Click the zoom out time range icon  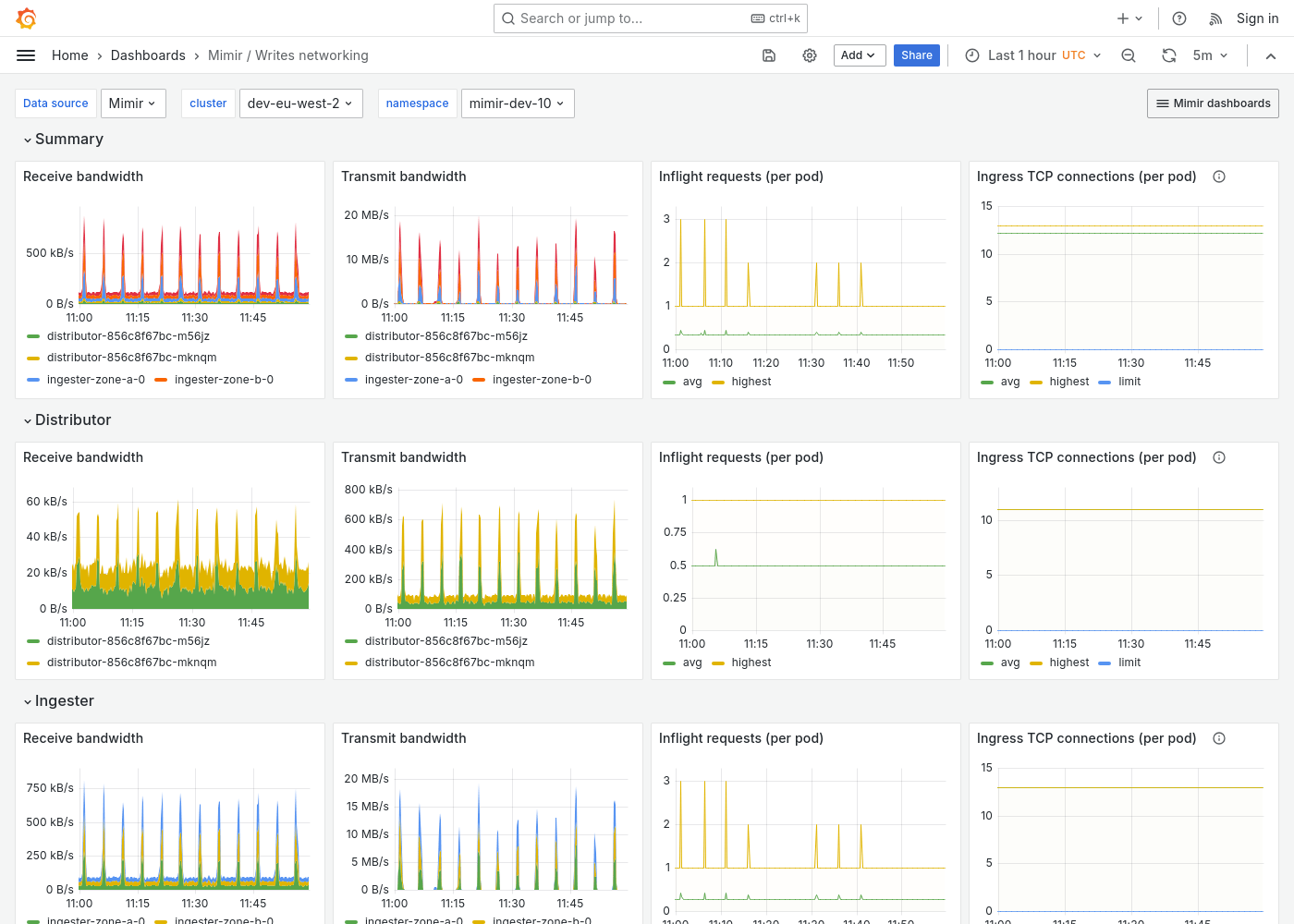[1128, 55]
